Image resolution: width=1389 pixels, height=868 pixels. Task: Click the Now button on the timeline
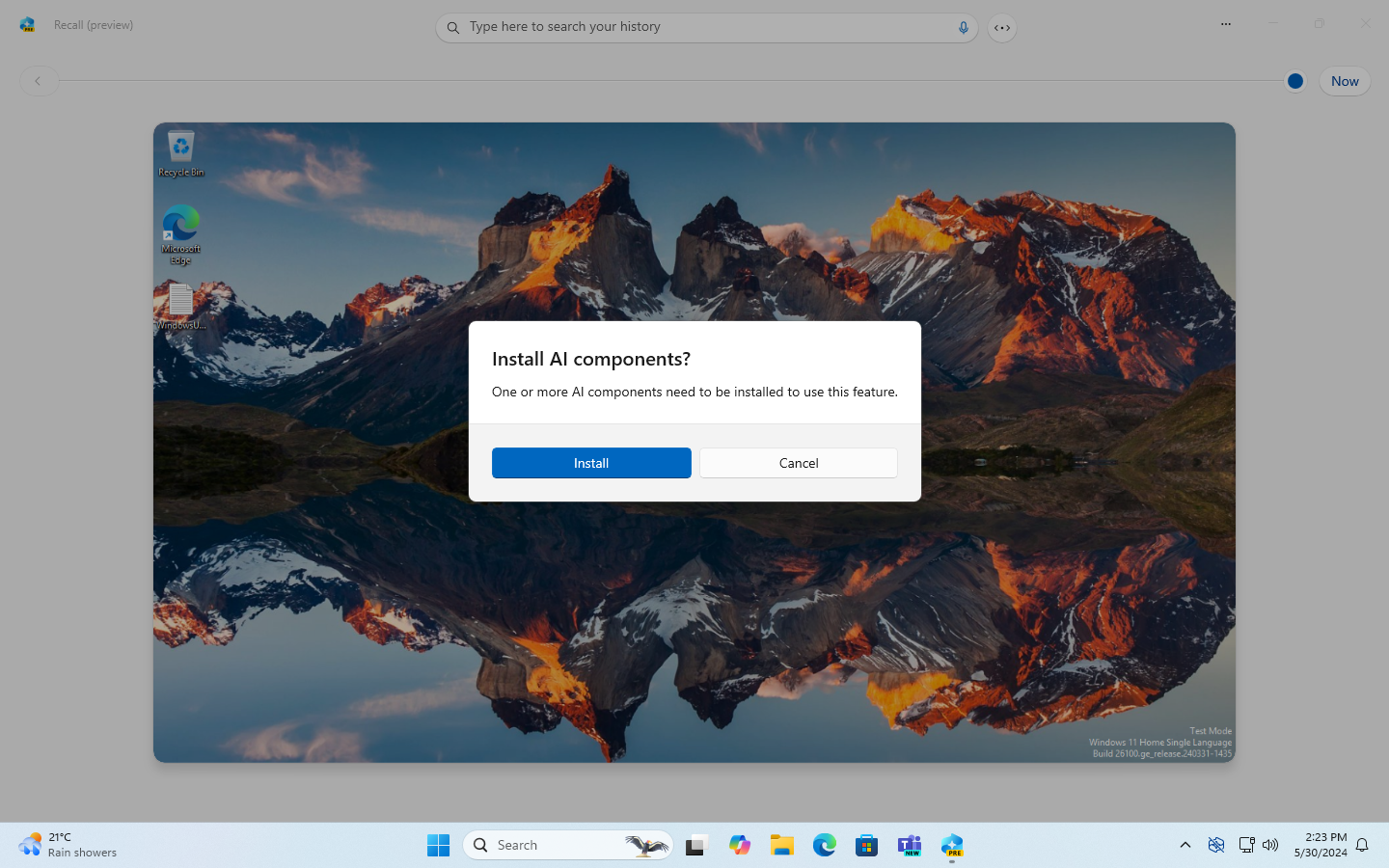(1345, 81)
